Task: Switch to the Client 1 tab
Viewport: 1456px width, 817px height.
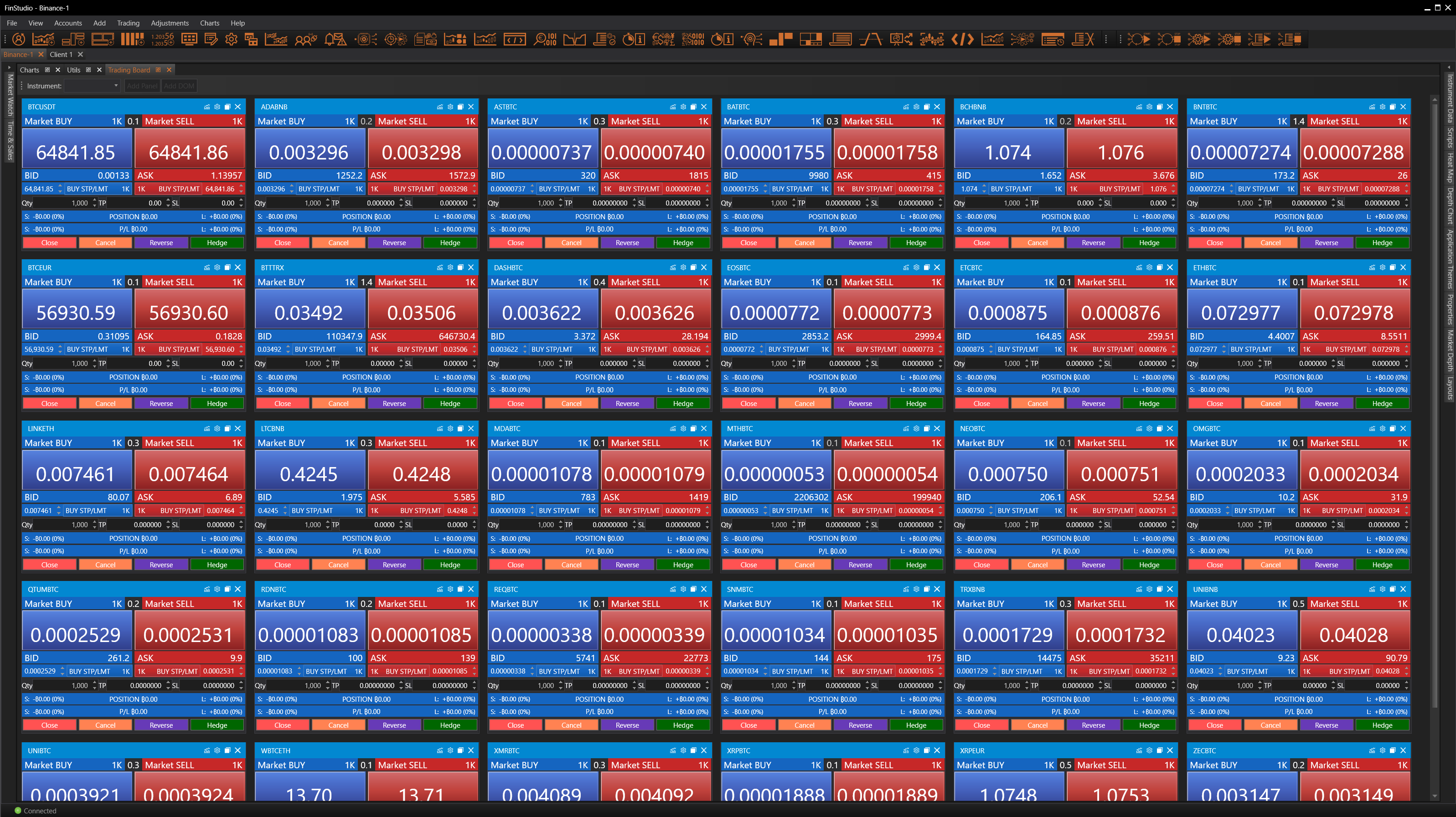Action: (61, 55)
